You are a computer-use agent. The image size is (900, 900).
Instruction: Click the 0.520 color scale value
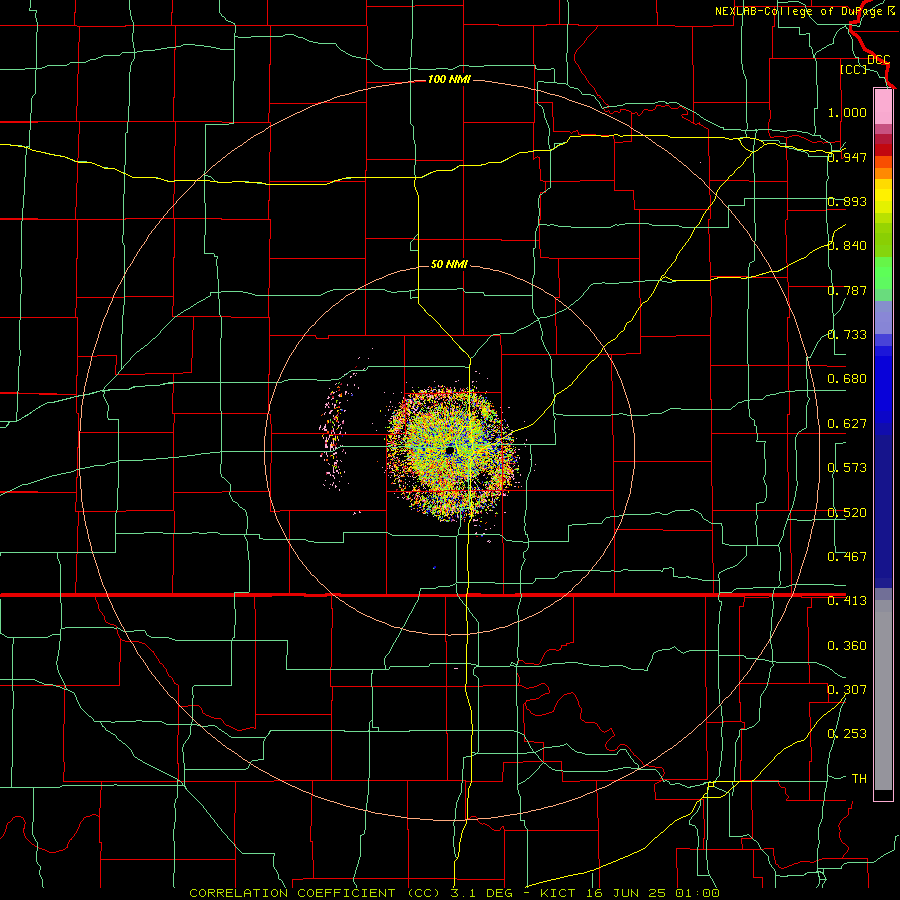click(x=847, y=513)
